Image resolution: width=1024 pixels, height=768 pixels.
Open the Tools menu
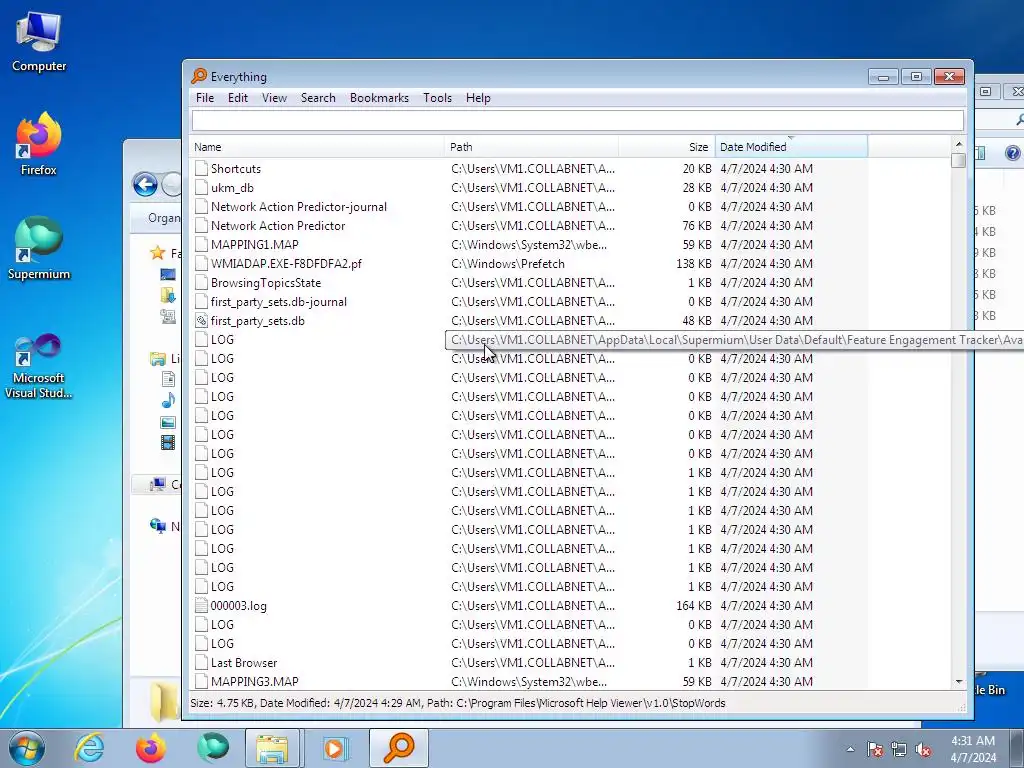pos(438,98)
